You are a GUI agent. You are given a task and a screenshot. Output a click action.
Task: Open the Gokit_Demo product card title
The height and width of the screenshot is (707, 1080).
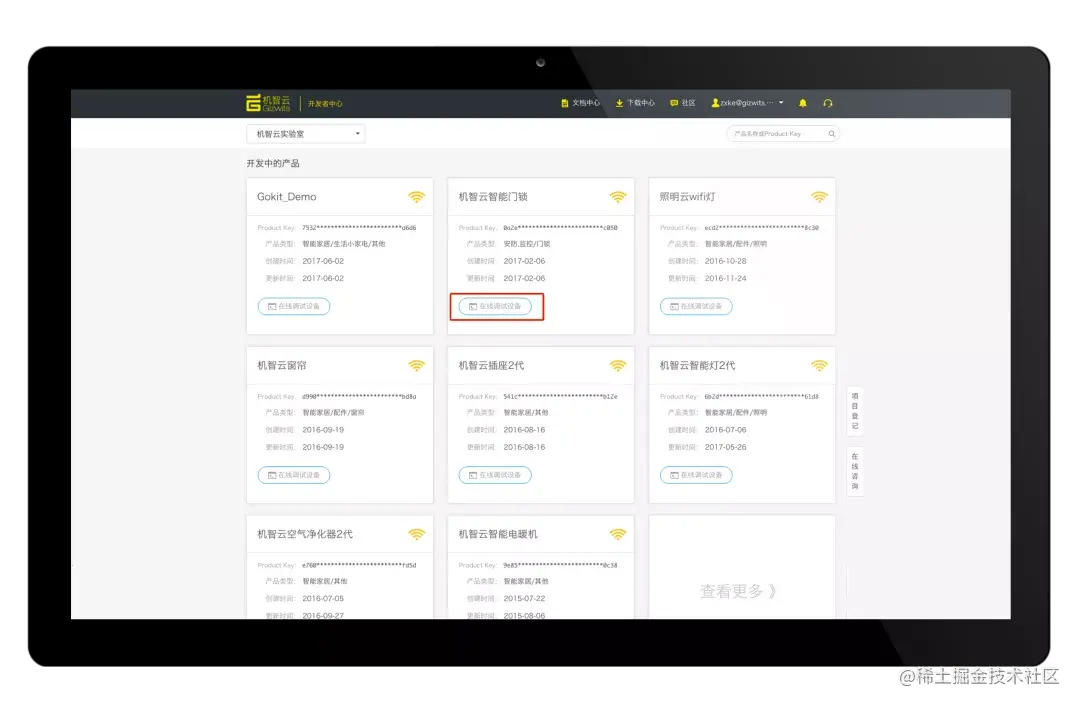coord(287,196)
